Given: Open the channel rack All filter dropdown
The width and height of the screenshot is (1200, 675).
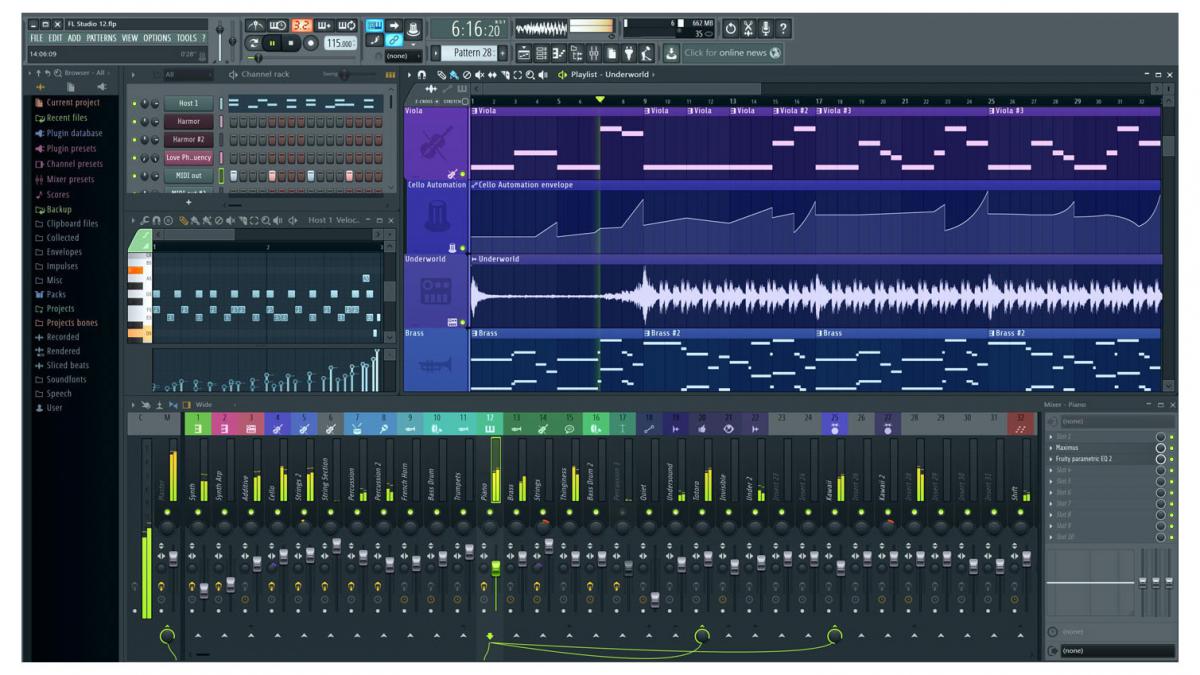Looking at the screenshot, I should tap(187, 74).
